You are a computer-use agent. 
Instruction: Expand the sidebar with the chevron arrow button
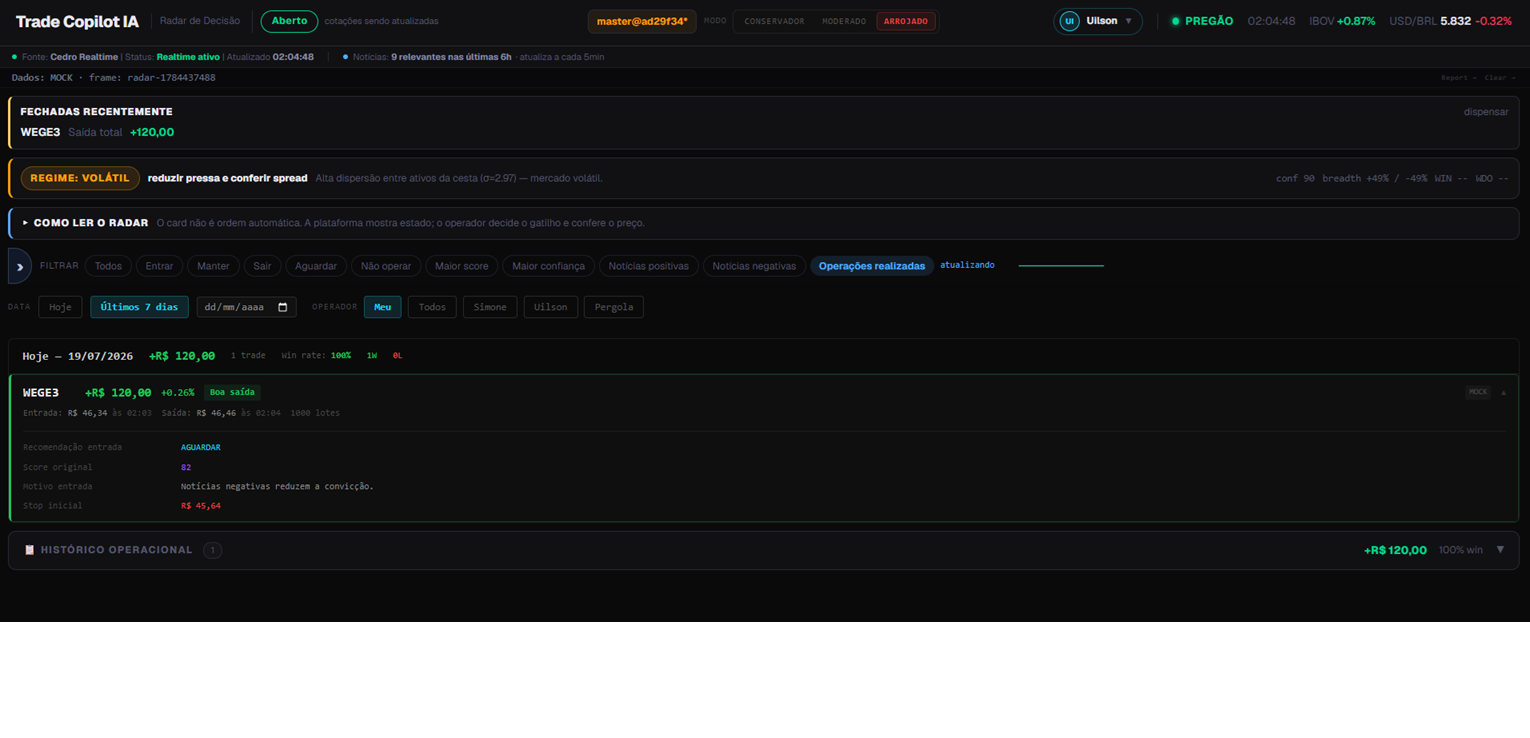coord(20,266)
